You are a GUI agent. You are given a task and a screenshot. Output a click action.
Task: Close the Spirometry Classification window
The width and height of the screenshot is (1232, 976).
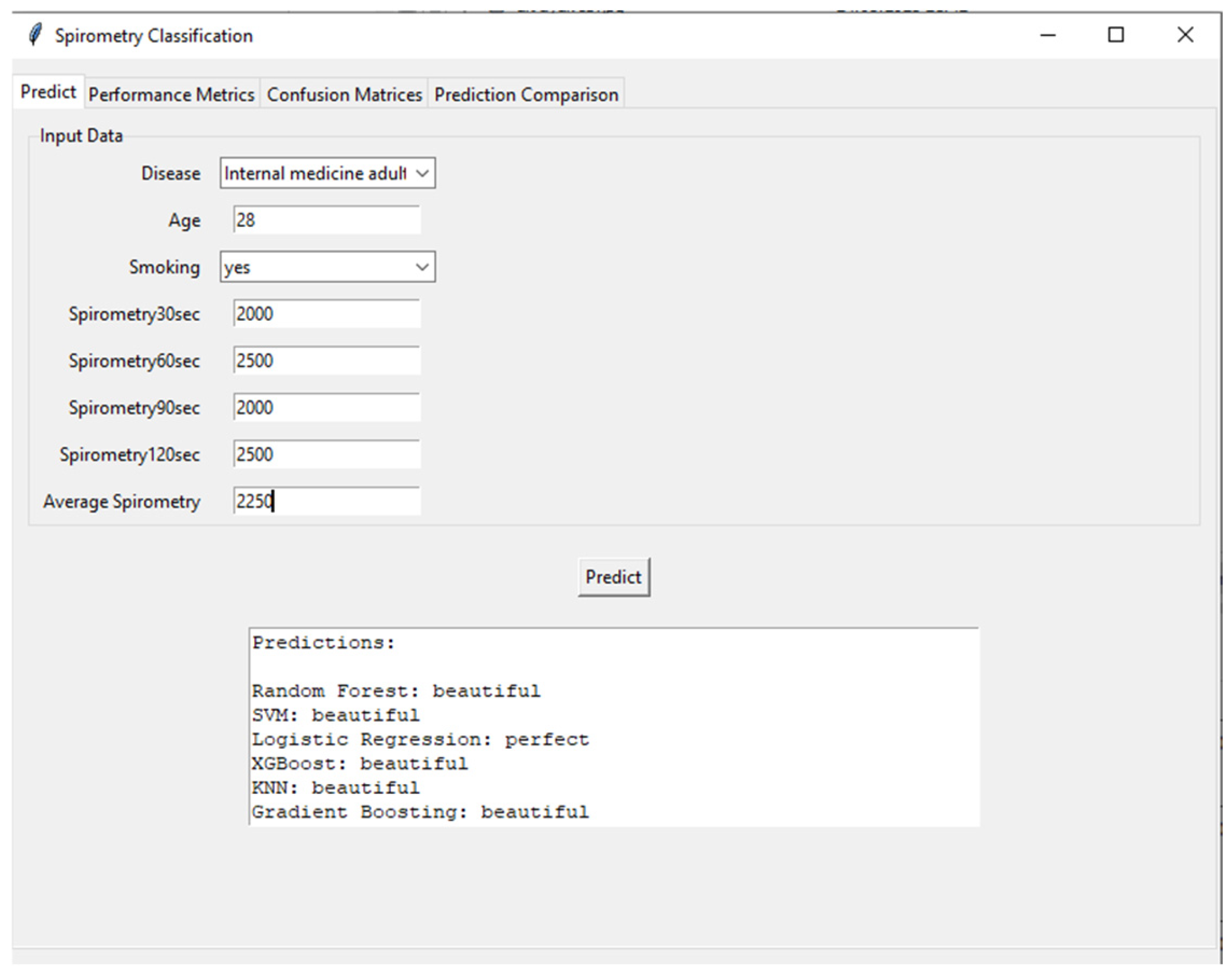point(1184,36)
